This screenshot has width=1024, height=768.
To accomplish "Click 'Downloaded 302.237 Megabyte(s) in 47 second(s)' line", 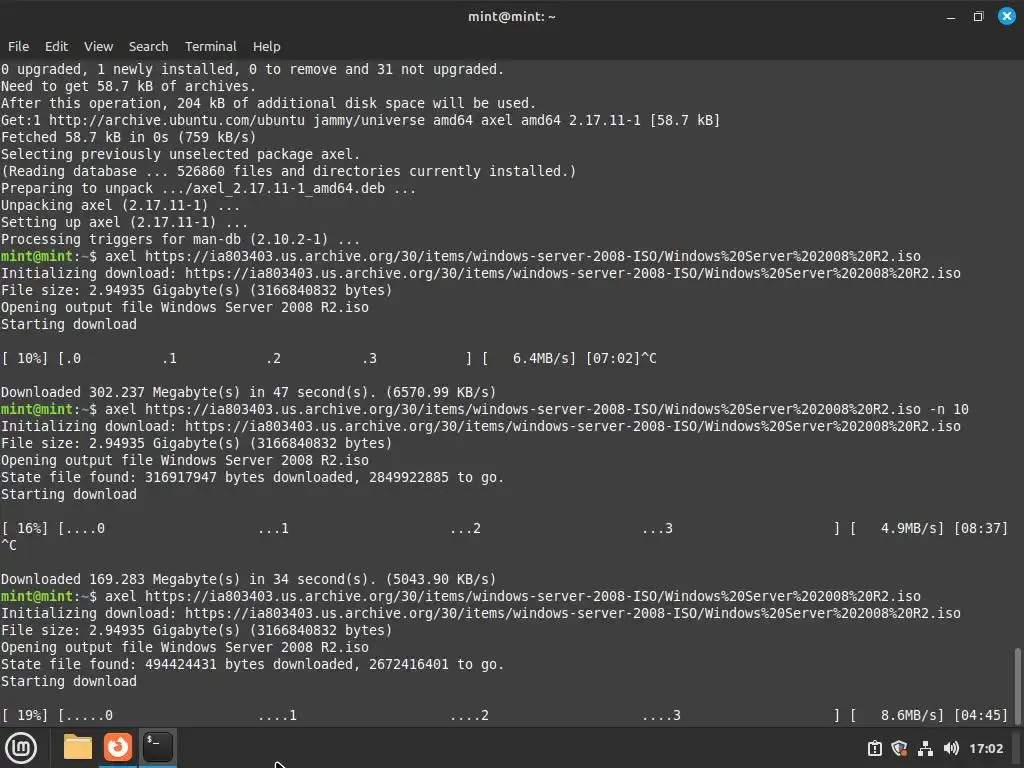I will click(x=248, y=392).
